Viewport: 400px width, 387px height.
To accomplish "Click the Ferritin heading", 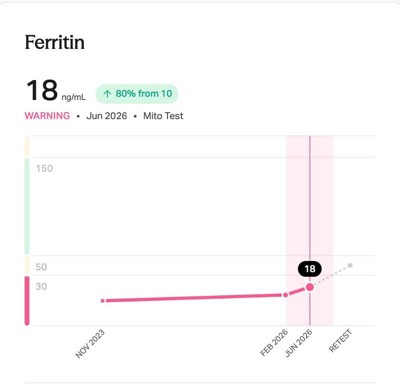I will point(55,43).
